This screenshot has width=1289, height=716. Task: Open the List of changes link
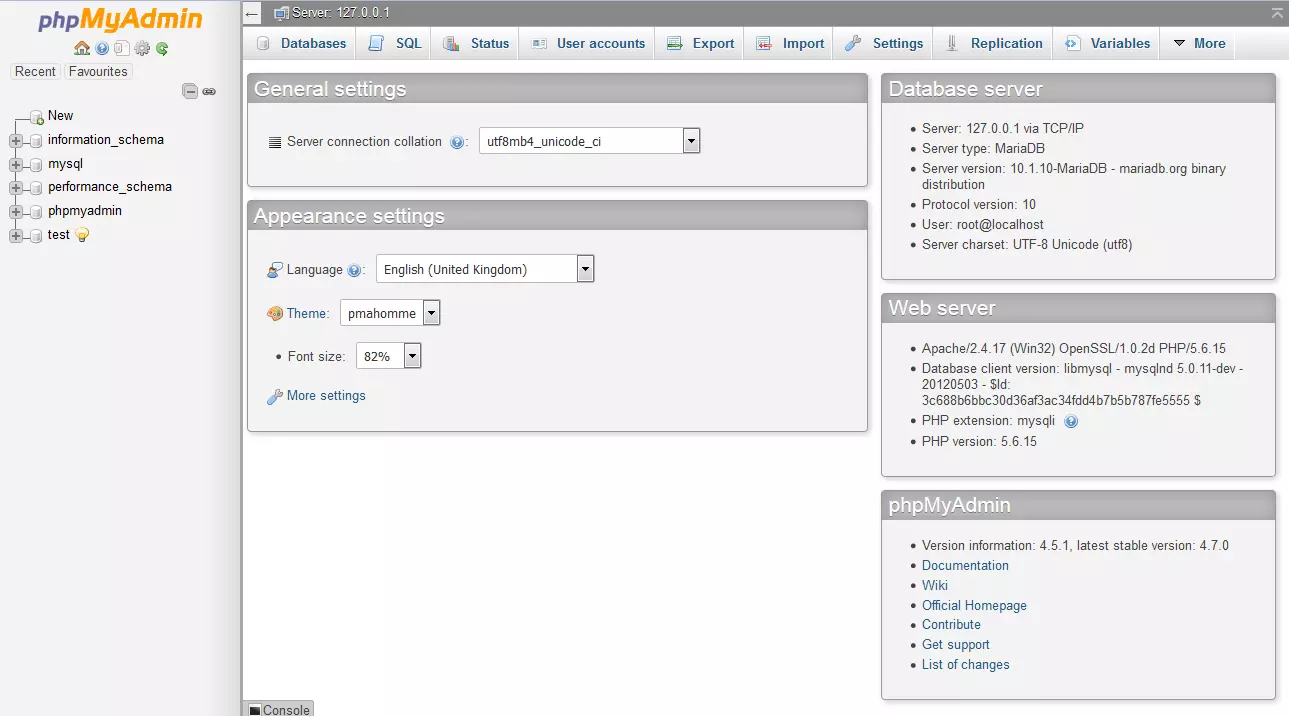[965, 664]
